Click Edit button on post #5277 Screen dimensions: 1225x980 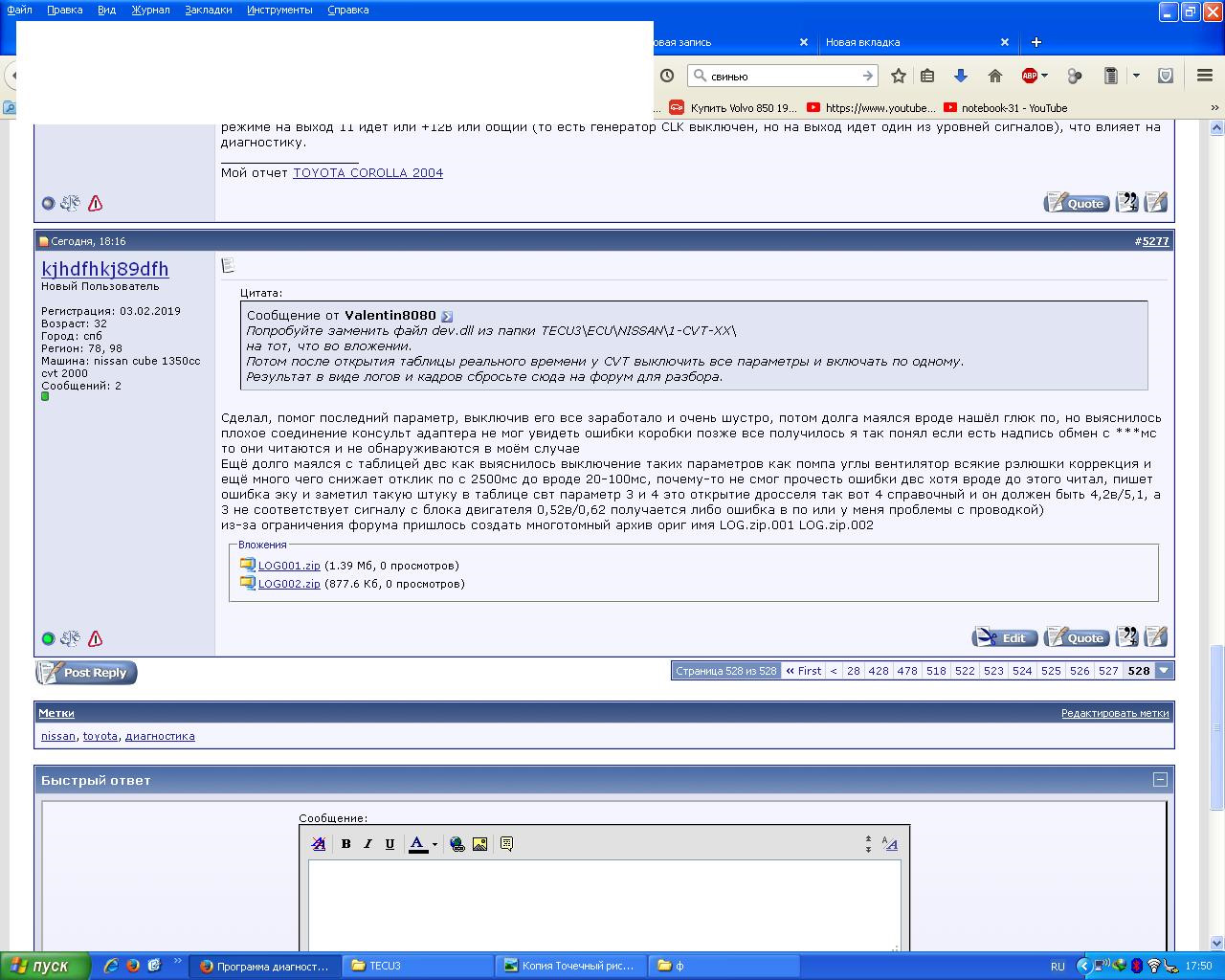[x=1005, y=637]
